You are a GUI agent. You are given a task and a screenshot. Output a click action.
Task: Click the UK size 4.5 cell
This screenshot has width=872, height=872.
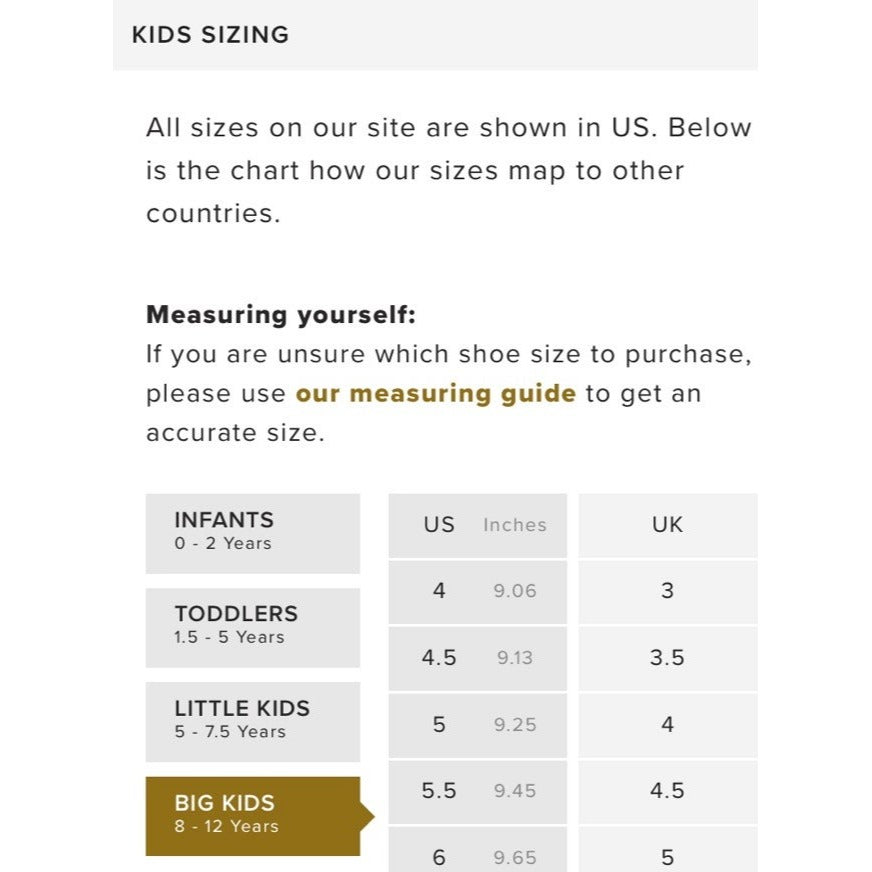coord(667,791)
